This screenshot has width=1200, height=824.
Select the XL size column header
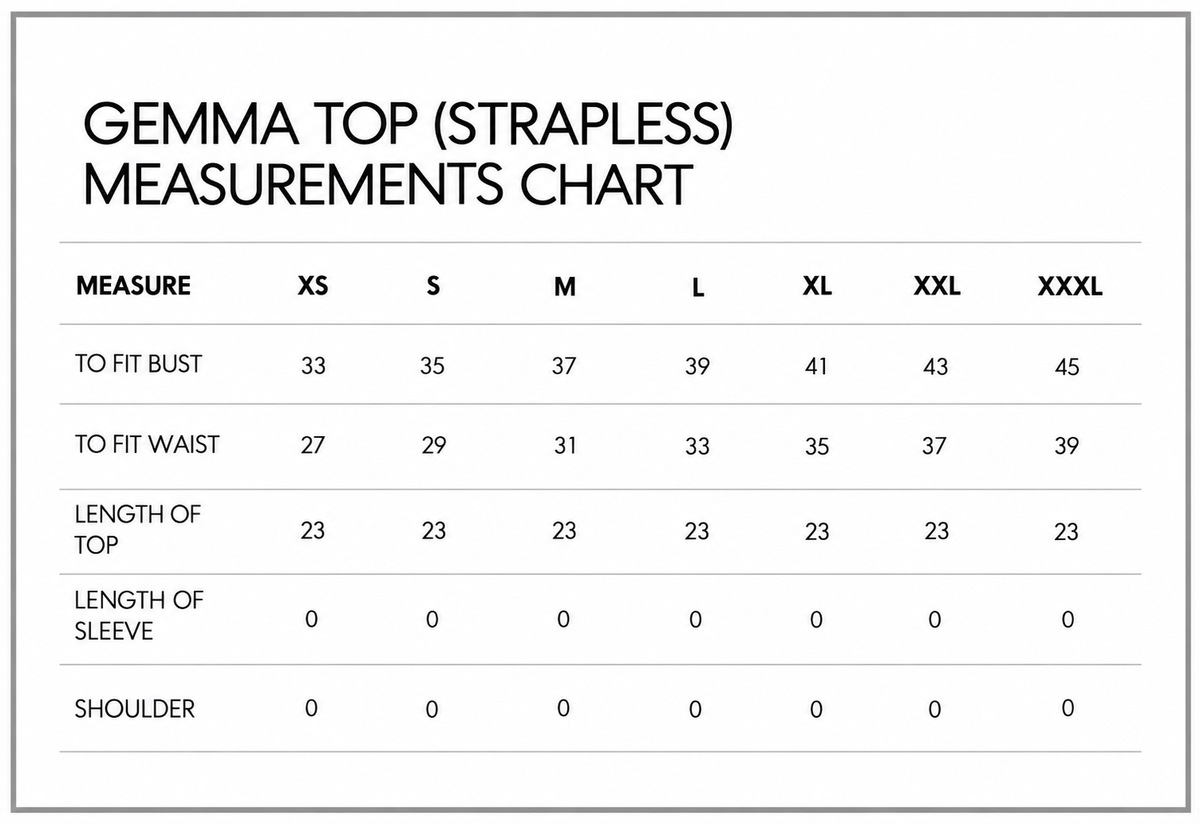pos(817,286)
